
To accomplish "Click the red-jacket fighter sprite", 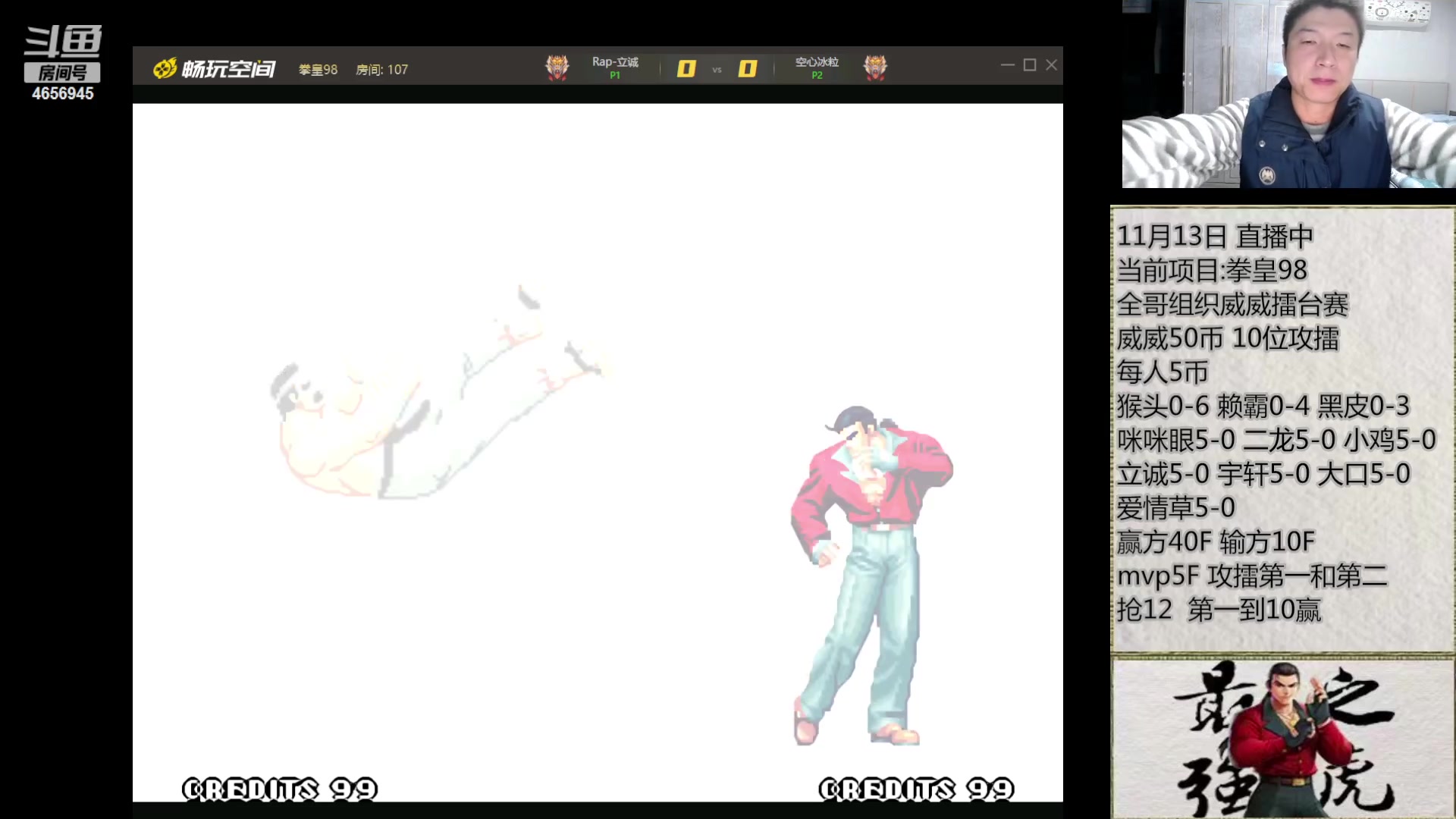I will tap(872, 576).
